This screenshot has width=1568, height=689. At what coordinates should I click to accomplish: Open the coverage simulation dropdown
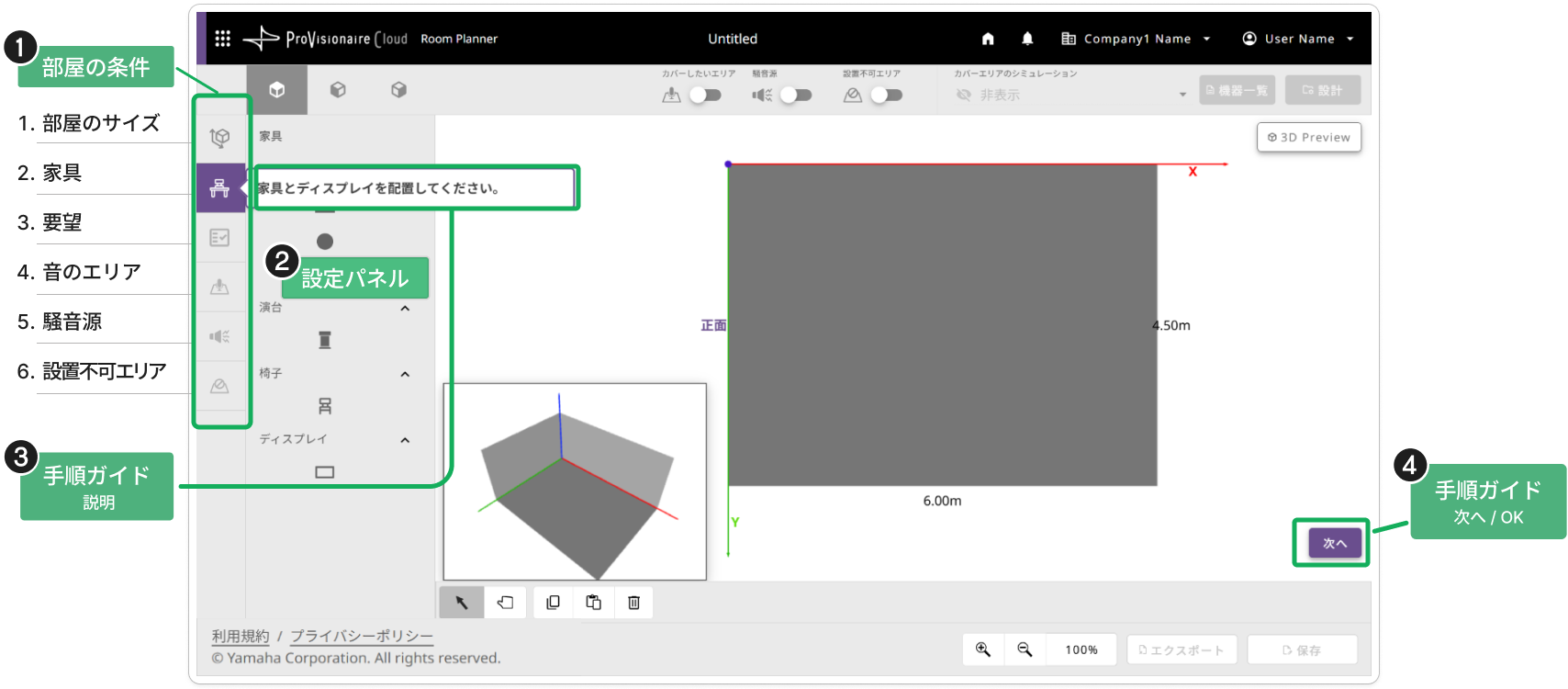coord(1070,95)
